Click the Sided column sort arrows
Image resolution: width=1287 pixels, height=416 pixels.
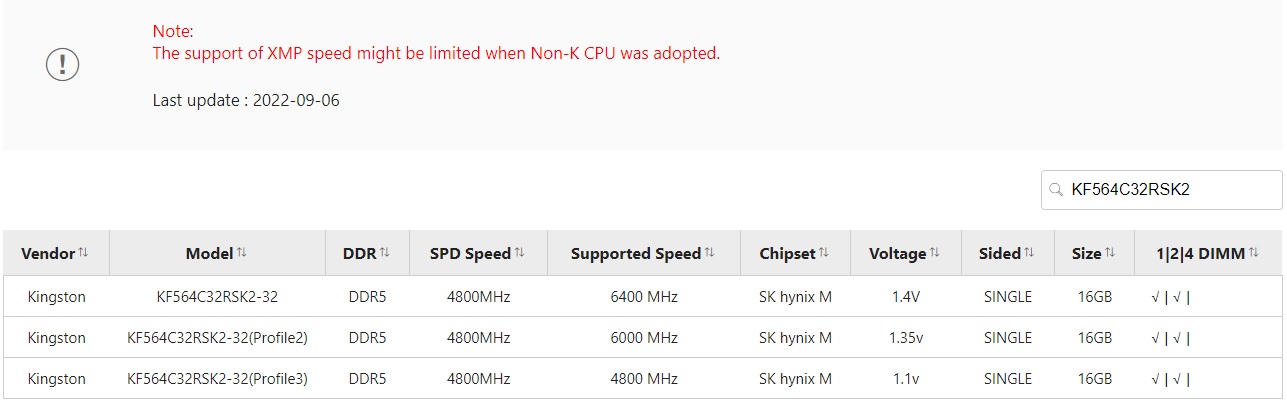coord(1029,253)
